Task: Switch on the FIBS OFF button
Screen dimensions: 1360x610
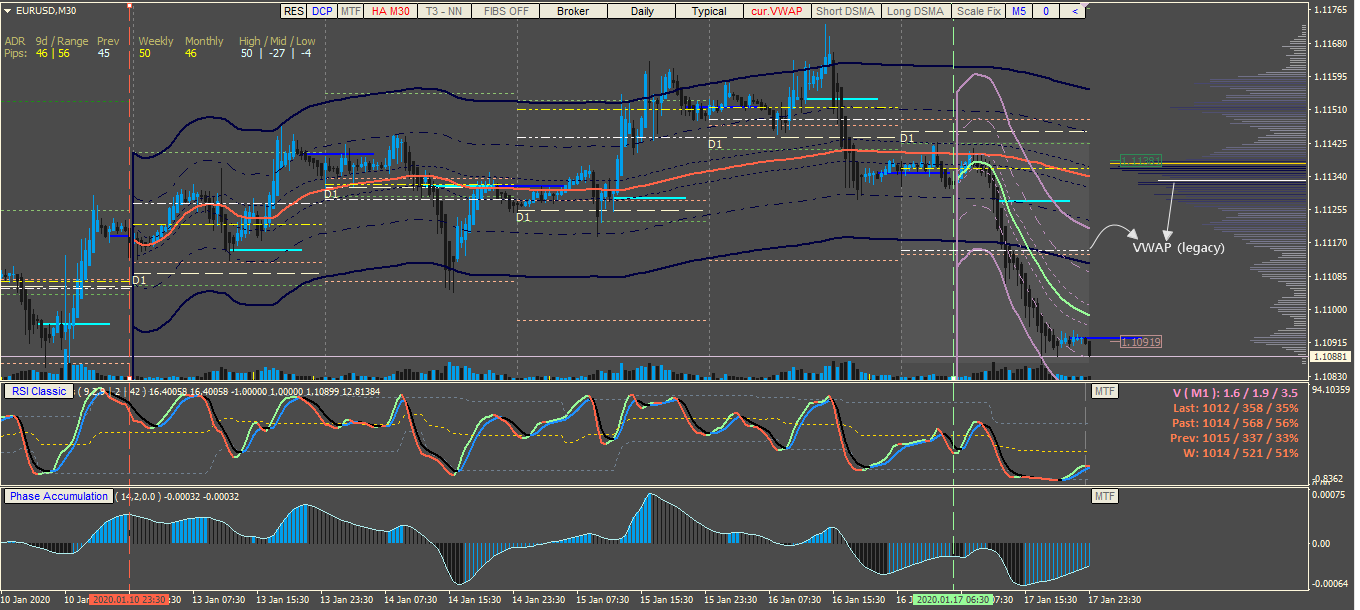Action: (x=505, y=12)
